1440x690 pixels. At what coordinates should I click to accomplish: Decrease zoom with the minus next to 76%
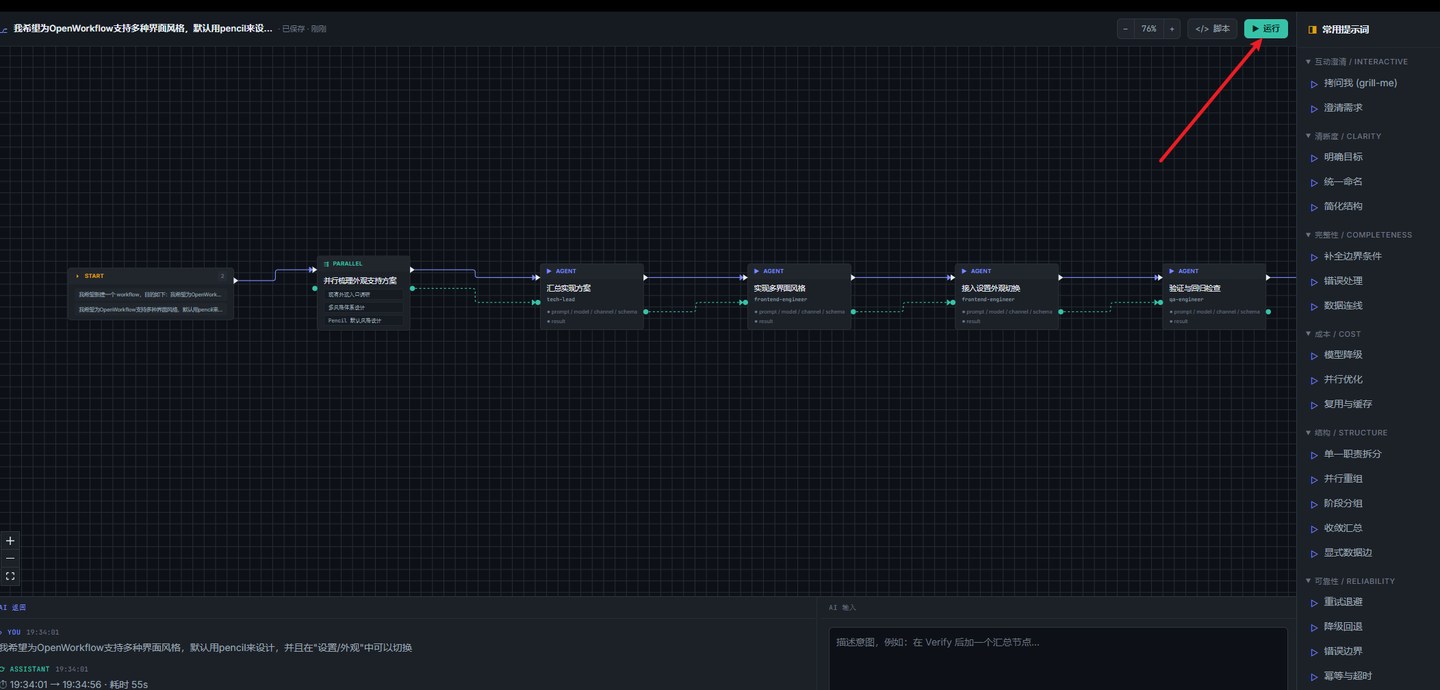1126,29
